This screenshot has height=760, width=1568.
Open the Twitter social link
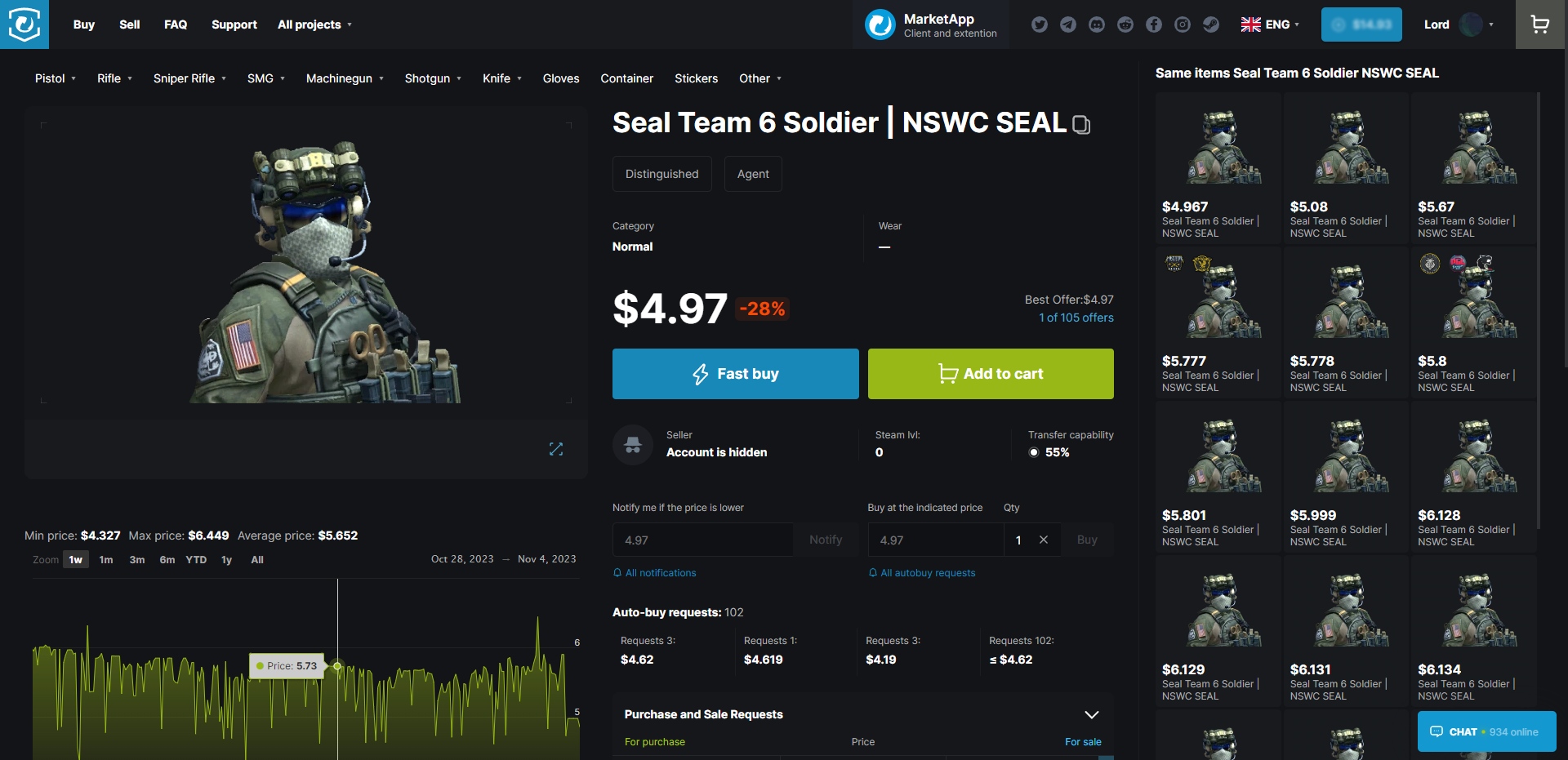(x=1040, y=24)
